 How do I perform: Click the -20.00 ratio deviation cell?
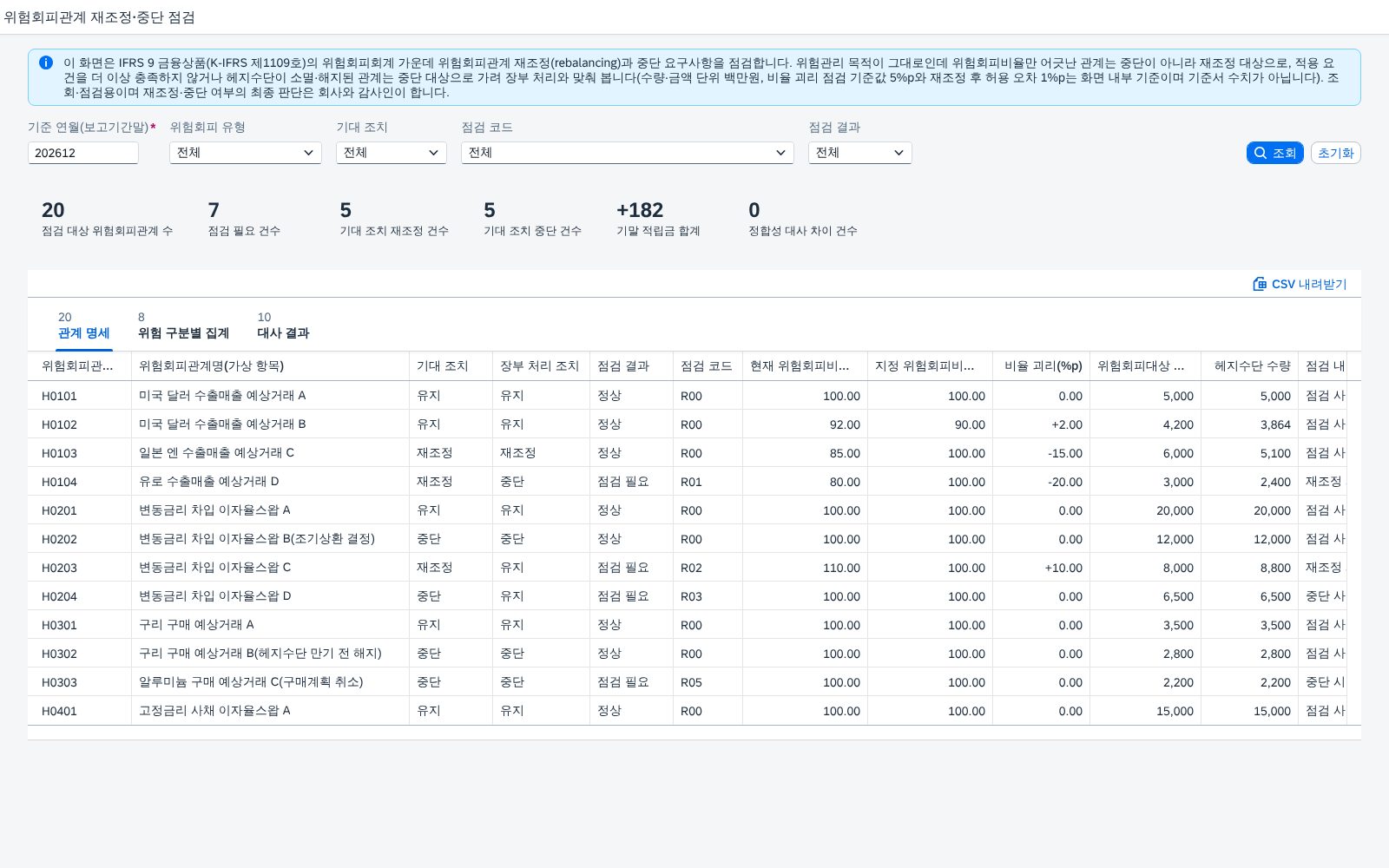point(1065,482)
